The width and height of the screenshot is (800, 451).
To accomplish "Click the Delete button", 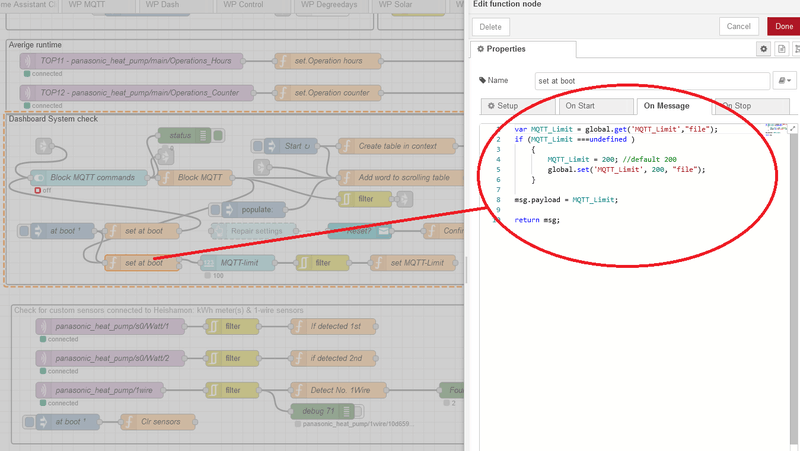I will click(x=490, y=26).
